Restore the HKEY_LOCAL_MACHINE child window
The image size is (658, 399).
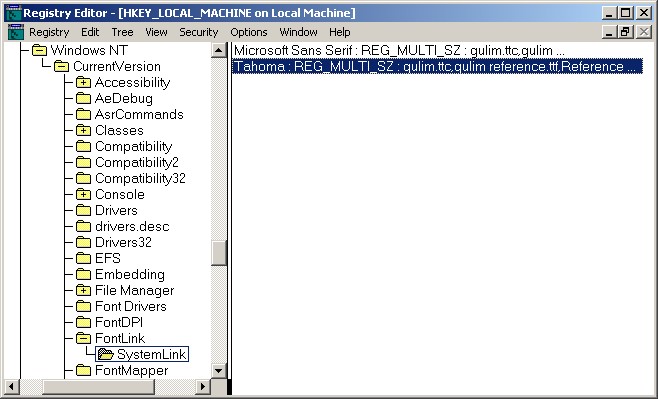[x=625, y=32]
